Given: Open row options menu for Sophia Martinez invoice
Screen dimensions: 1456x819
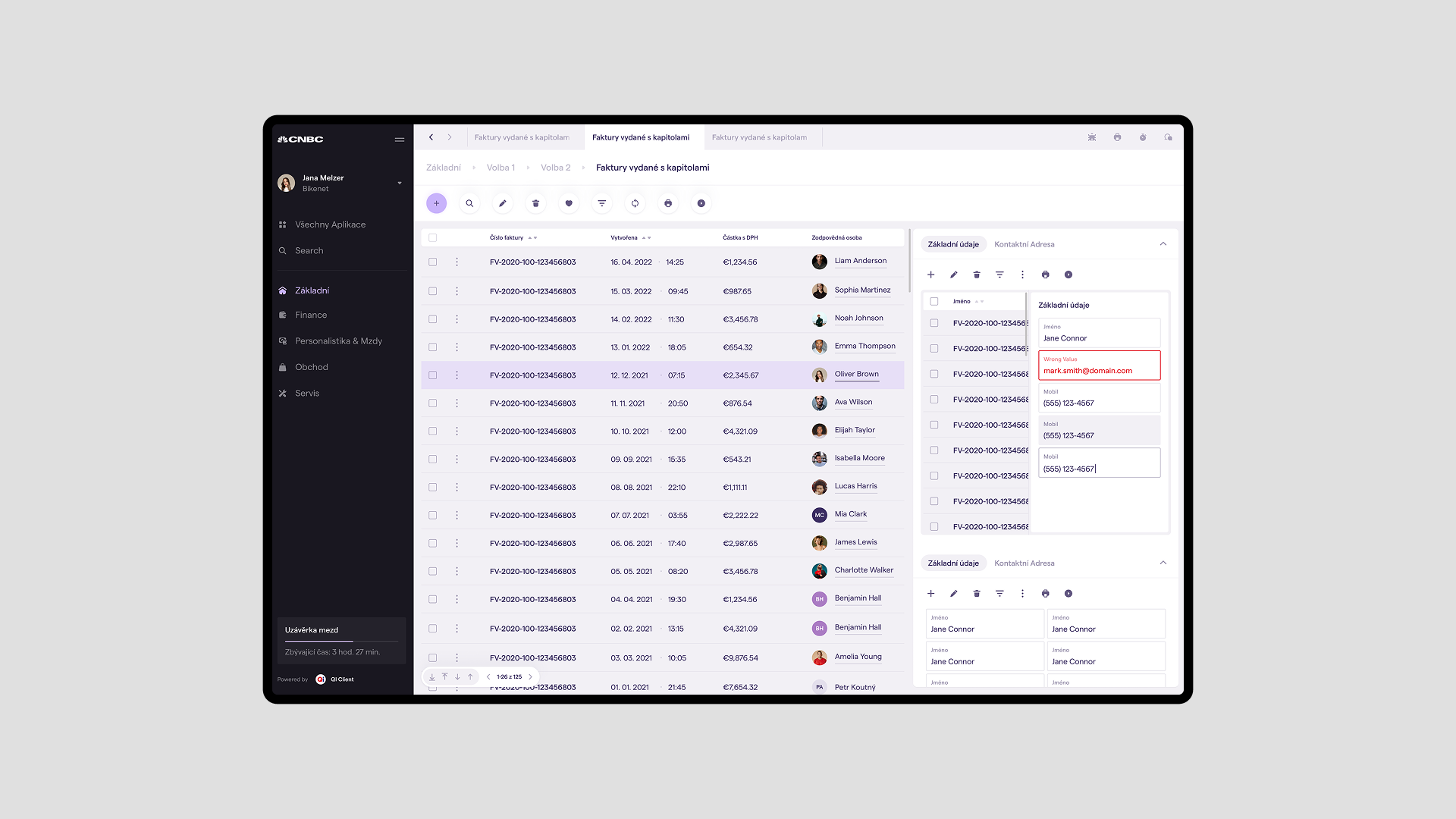Looking at the screenshot, I should pyautogui.click(x=457, y=291).
